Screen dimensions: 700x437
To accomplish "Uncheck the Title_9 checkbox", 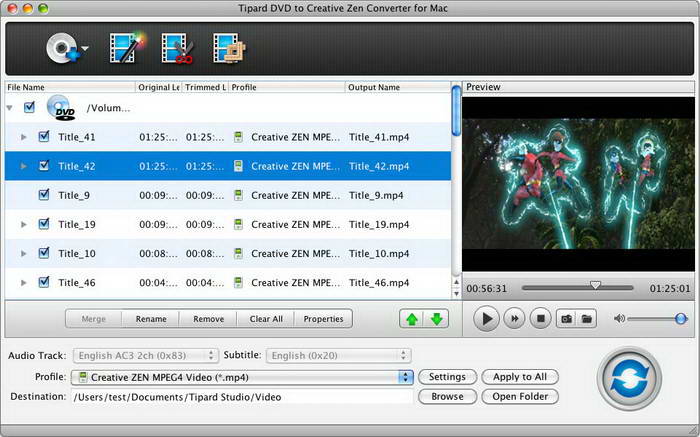I will [x=44, y=195].
